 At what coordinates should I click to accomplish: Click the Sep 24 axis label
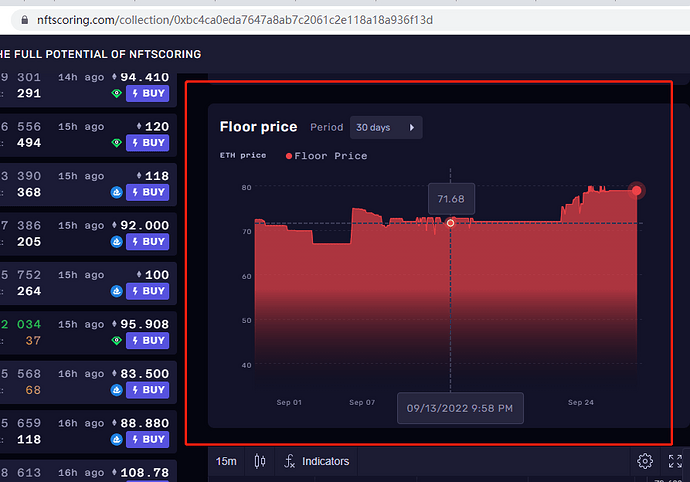point(580,402)
